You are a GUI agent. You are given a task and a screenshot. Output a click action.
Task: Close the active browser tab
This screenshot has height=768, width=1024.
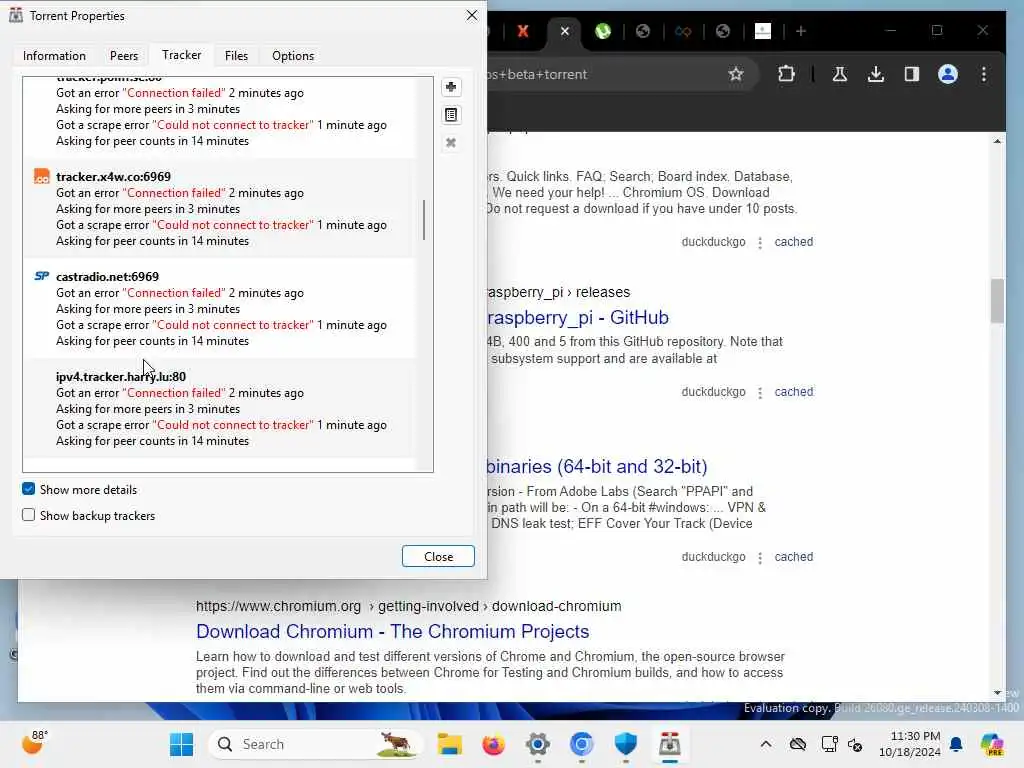(565, 31)
